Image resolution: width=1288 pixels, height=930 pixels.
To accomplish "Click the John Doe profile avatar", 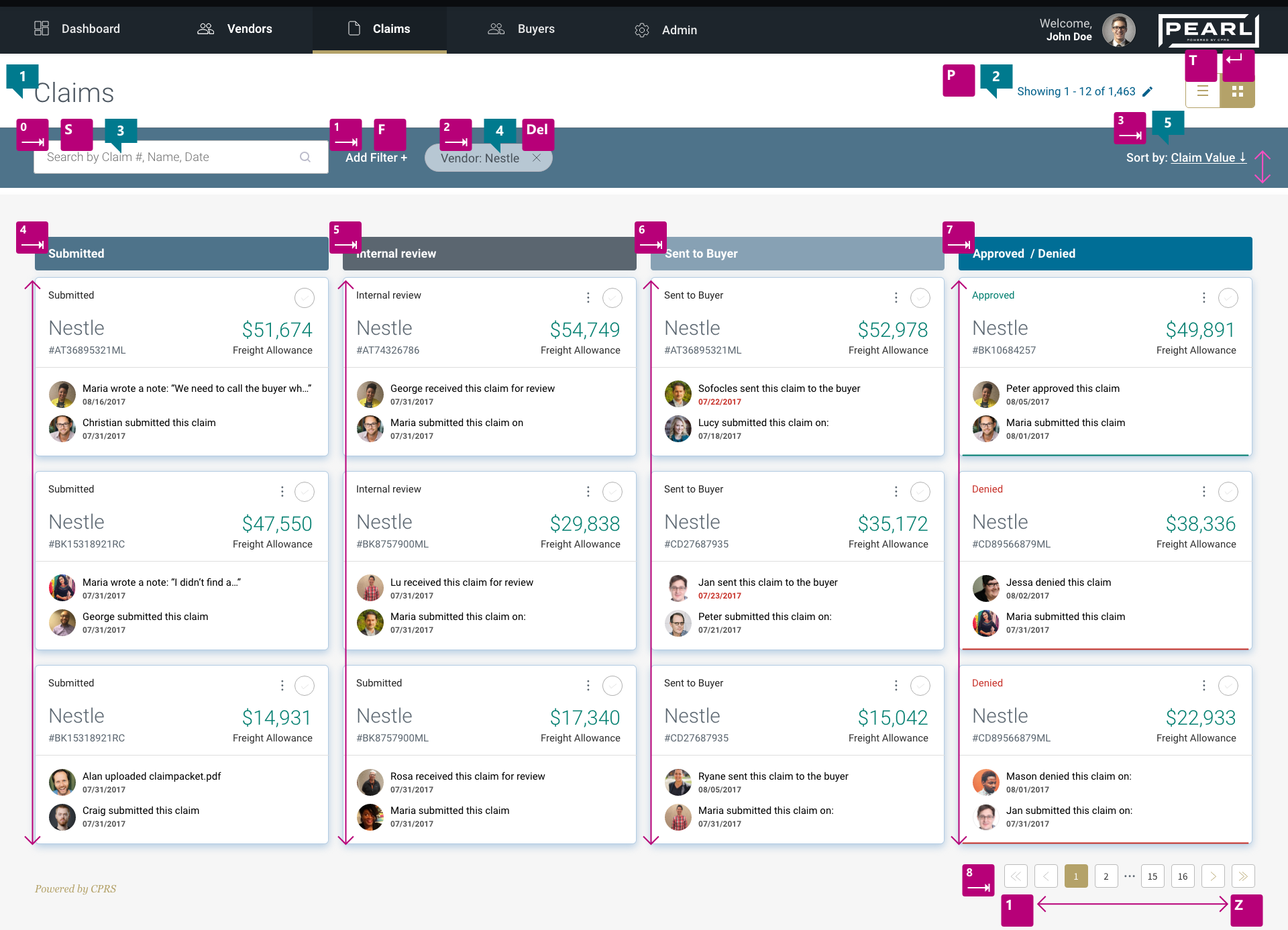I will pos(1118,30).
